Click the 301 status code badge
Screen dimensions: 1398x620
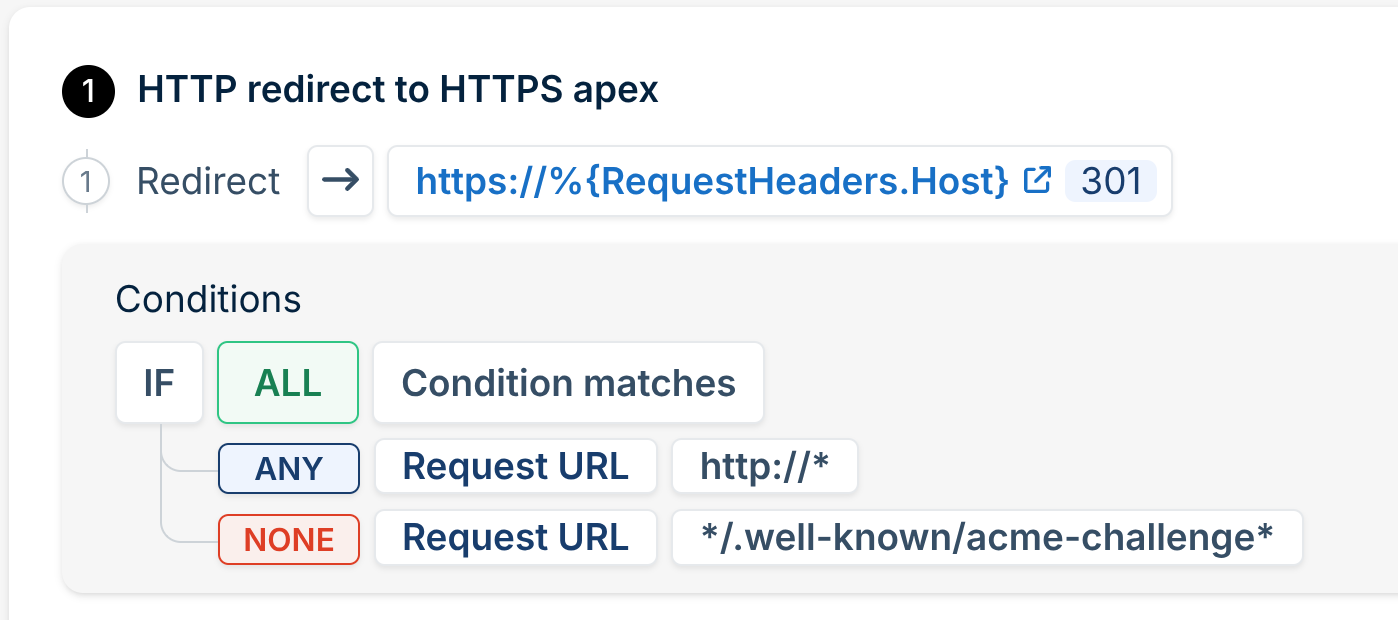(1111, 181)
